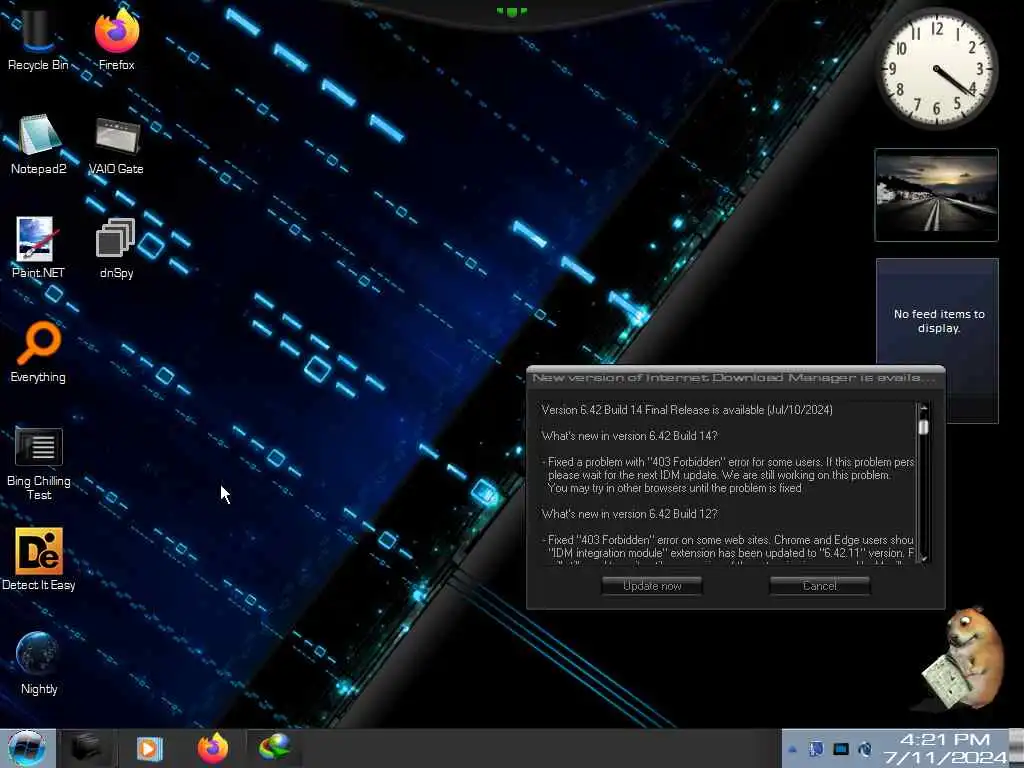Click the blue monitor tray icon
This screenshot has height=768, width=1024.
coord(840,750)
